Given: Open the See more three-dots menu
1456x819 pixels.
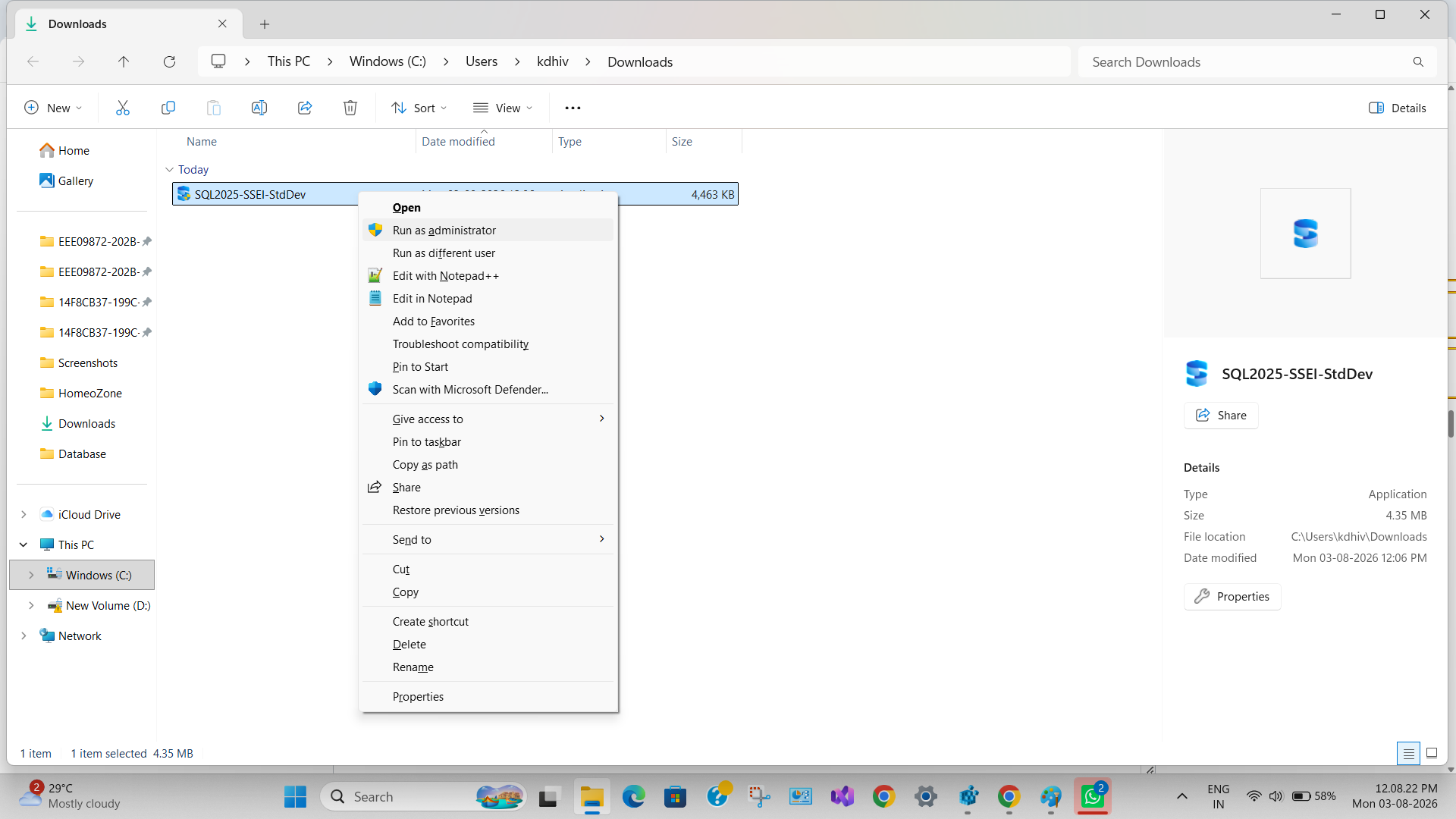Looking at the screenshot, I should pyautogui.click(x=573, y=108).
